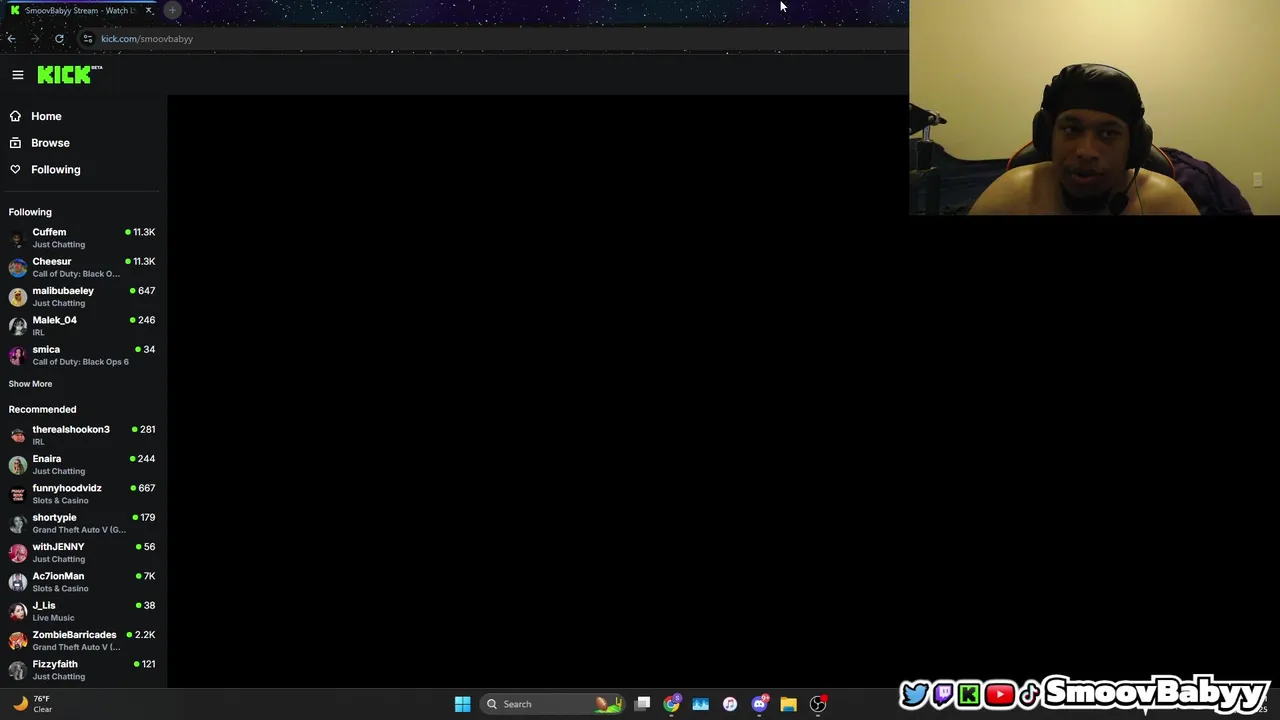Click Cheesur's avatar
The height and width of the screenshot is (720, 1280).
[x=18, y=267]
